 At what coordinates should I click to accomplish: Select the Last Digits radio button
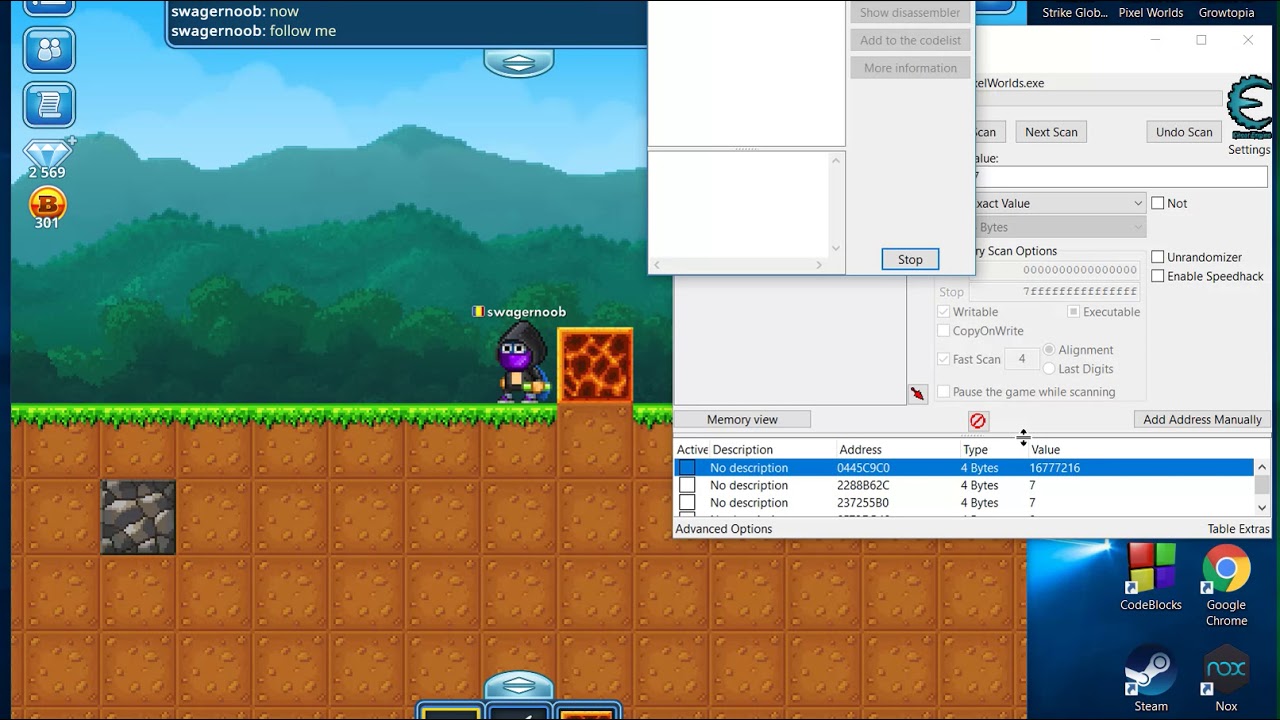1049,369
